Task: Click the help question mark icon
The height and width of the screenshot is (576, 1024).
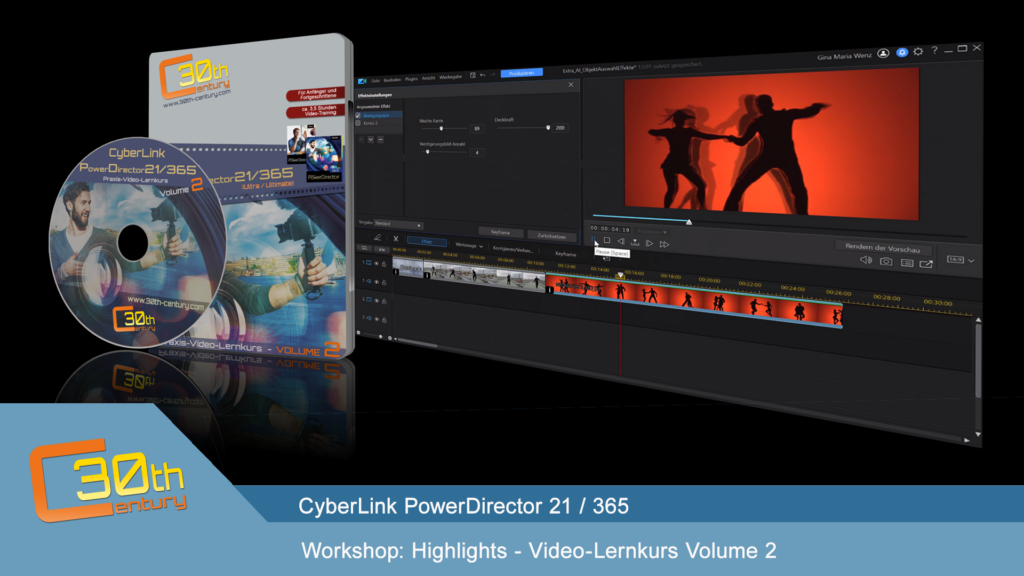Action: point(935,50)
